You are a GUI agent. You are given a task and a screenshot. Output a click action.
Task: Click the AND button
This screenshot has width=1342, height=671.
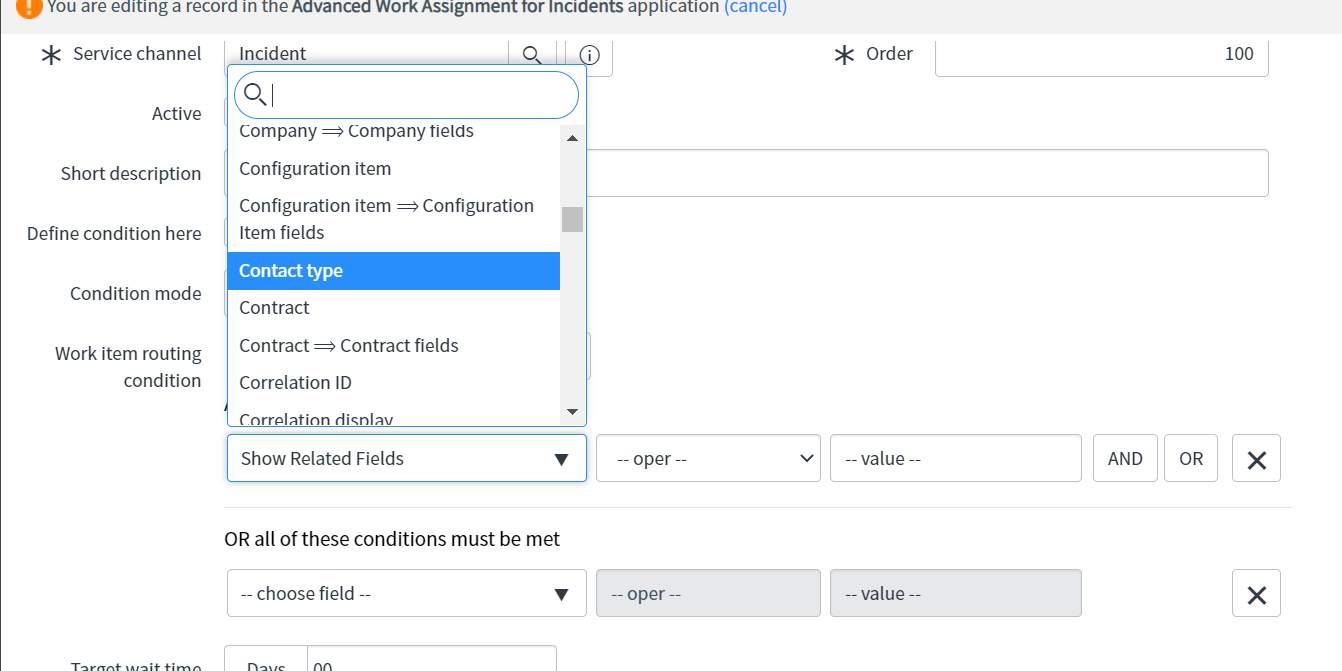[x=1125, y=459]
